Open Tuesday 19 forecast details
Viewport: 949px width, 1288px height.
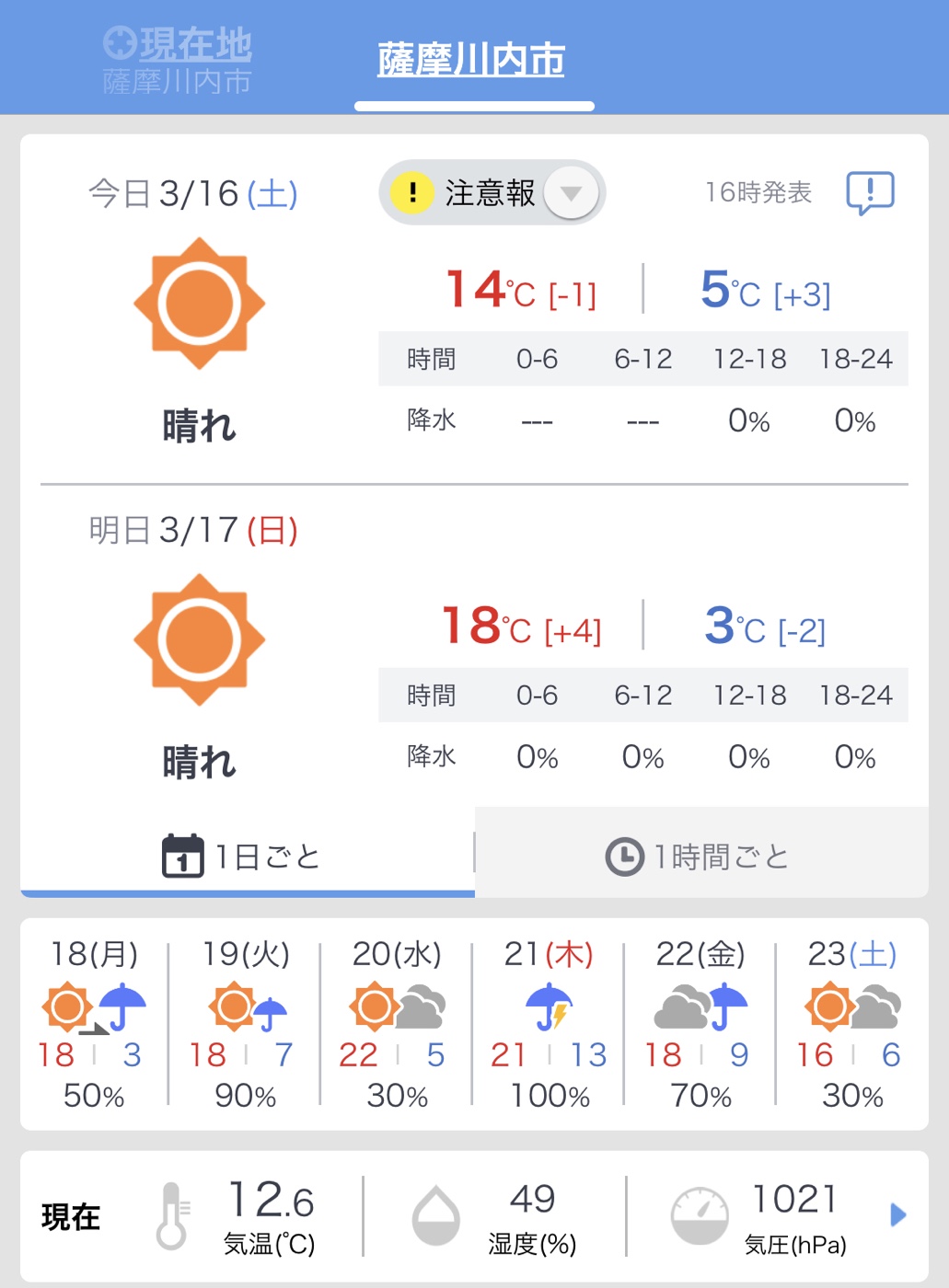pos(246,1023)
